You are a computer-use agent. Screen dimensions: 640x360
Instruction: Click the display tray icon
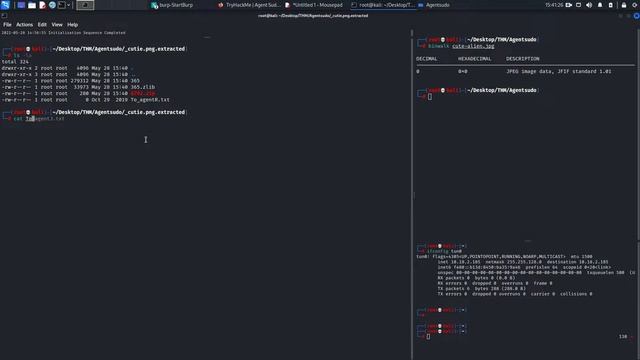pos(578,5)
